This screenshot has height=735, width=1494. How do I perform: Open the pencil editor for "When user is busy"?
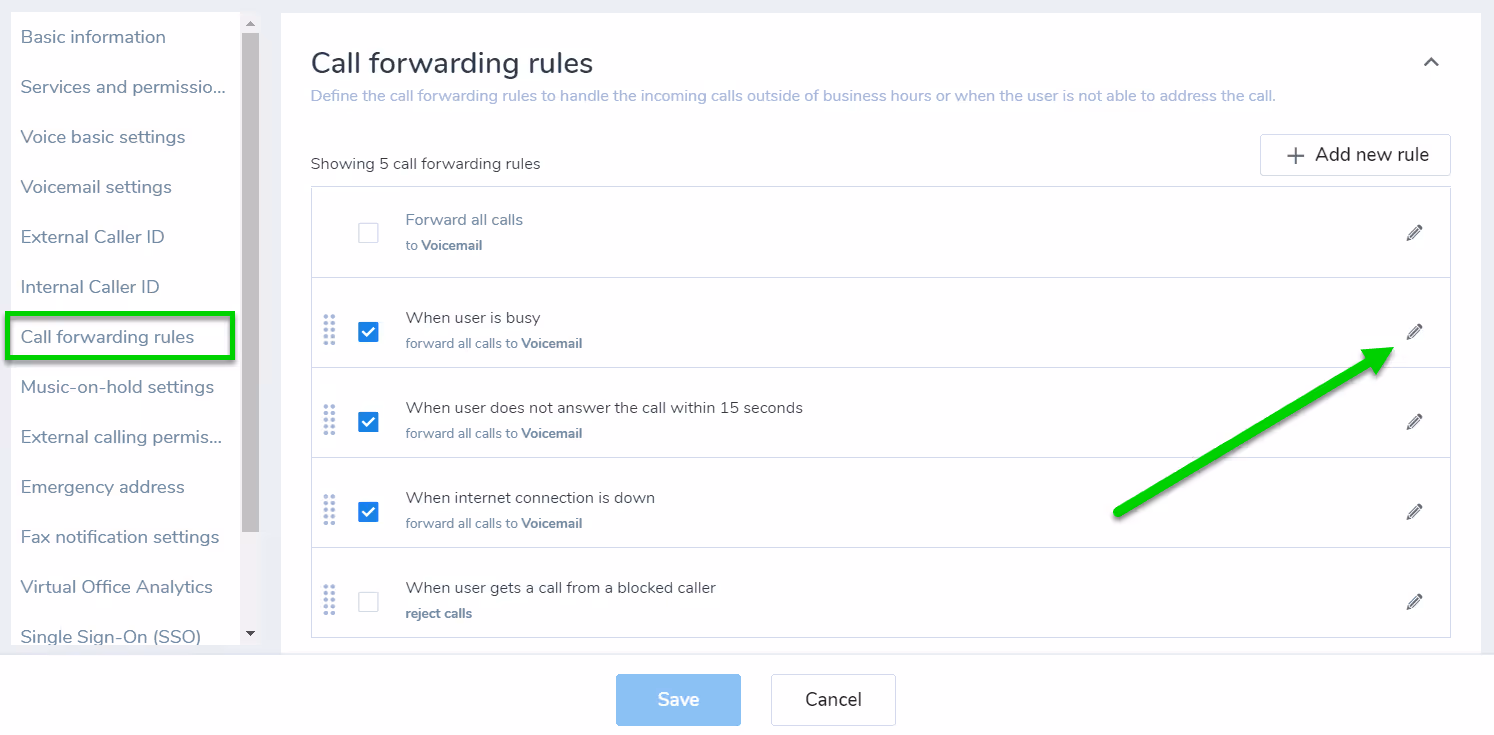click(x=1414, y=331)
